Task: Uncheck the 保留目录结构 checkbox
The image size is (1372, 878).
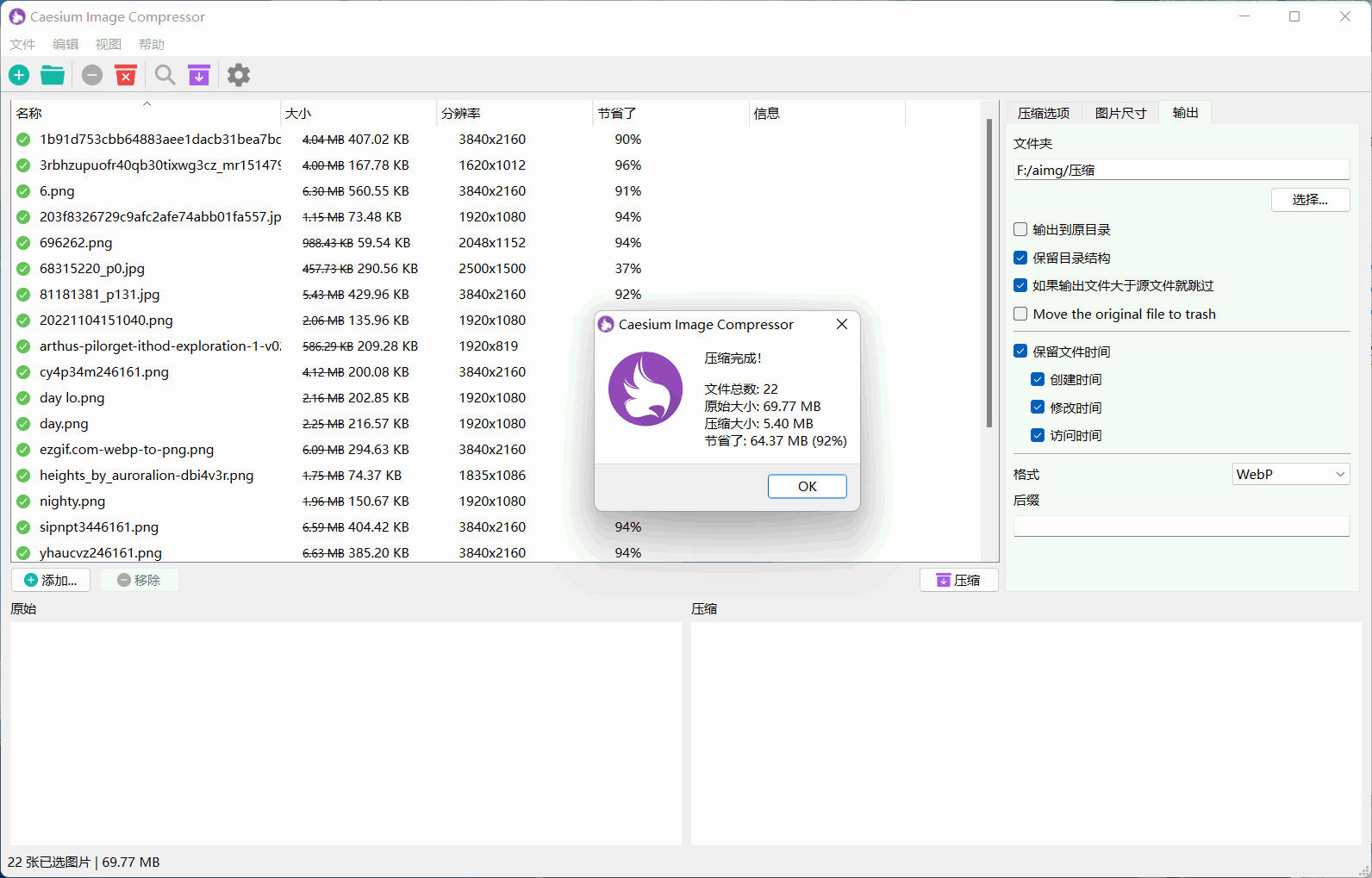Action: pyautogui.click(x=1020, y=258)
